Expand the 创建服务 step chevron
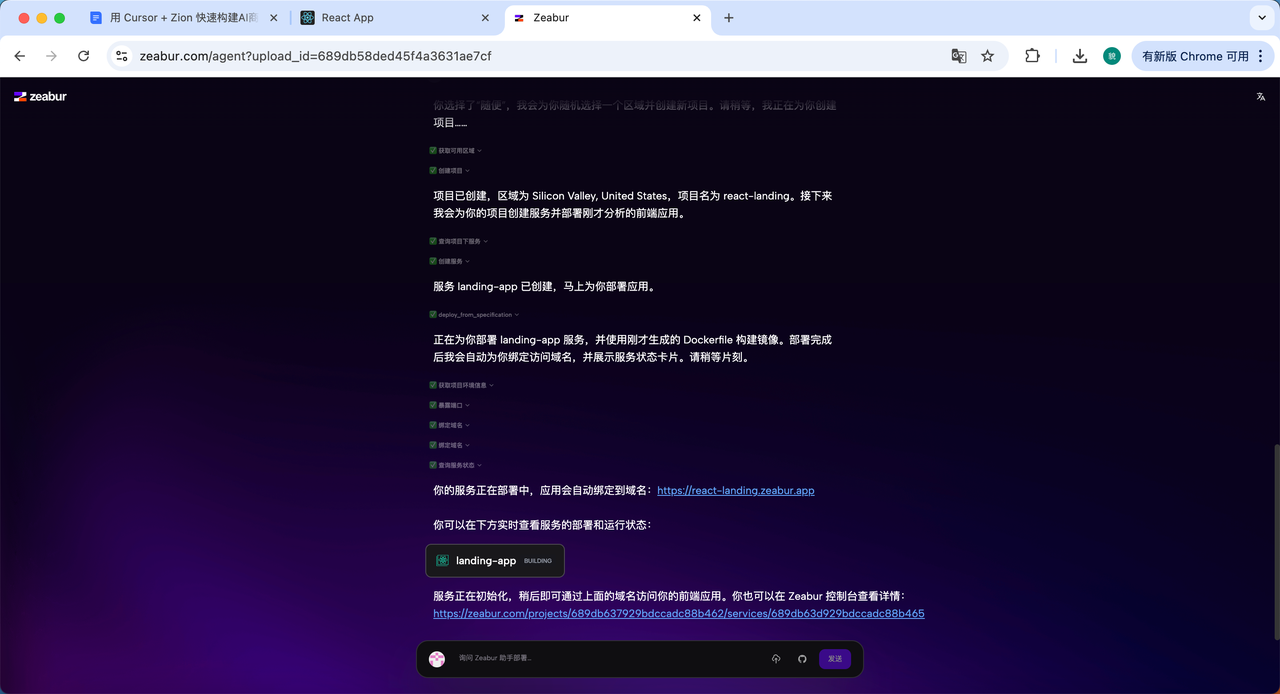The width and height of the screenshot is (1280, 694). tap(467, 261)
